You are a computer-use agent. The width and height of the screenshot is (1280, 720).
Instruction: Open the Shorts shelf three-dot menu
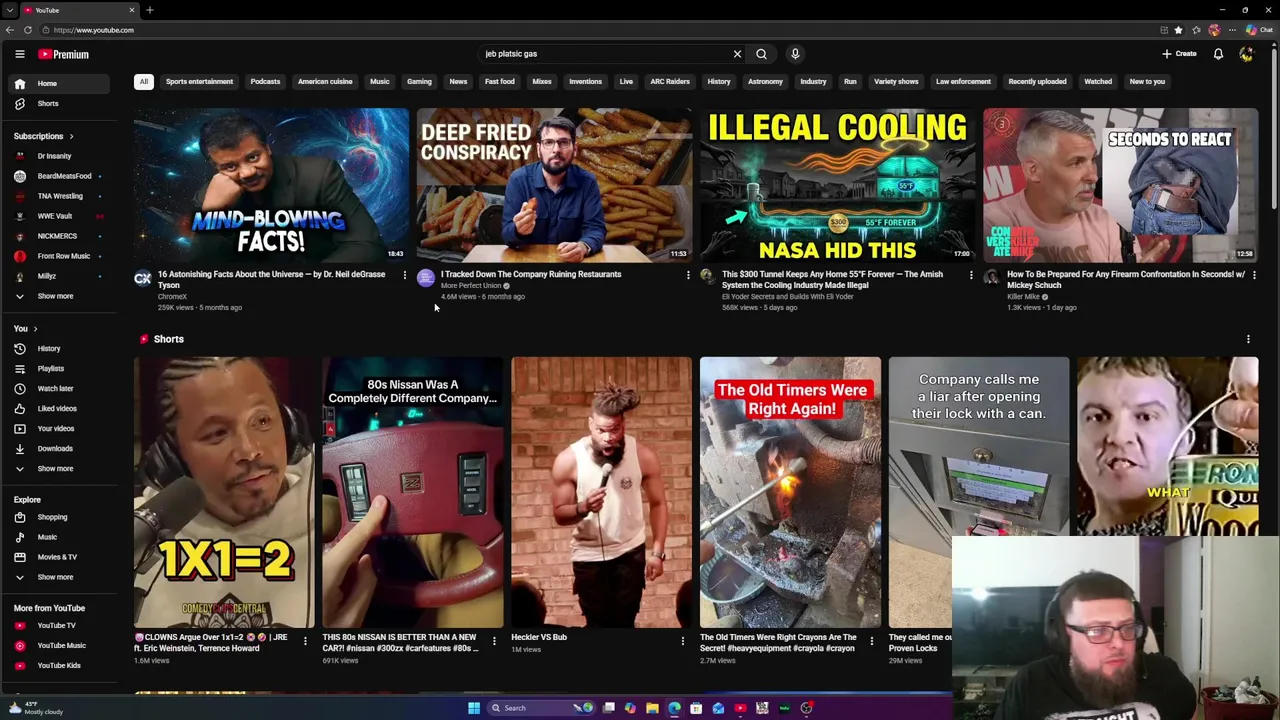click(1248, 339)
